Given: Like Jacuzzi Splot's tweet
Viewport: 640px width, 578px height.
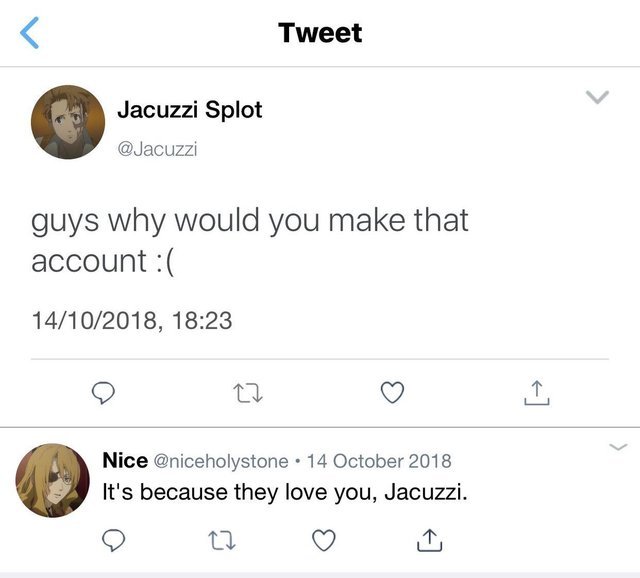Looking at the screenshot, I should (393, 394).
